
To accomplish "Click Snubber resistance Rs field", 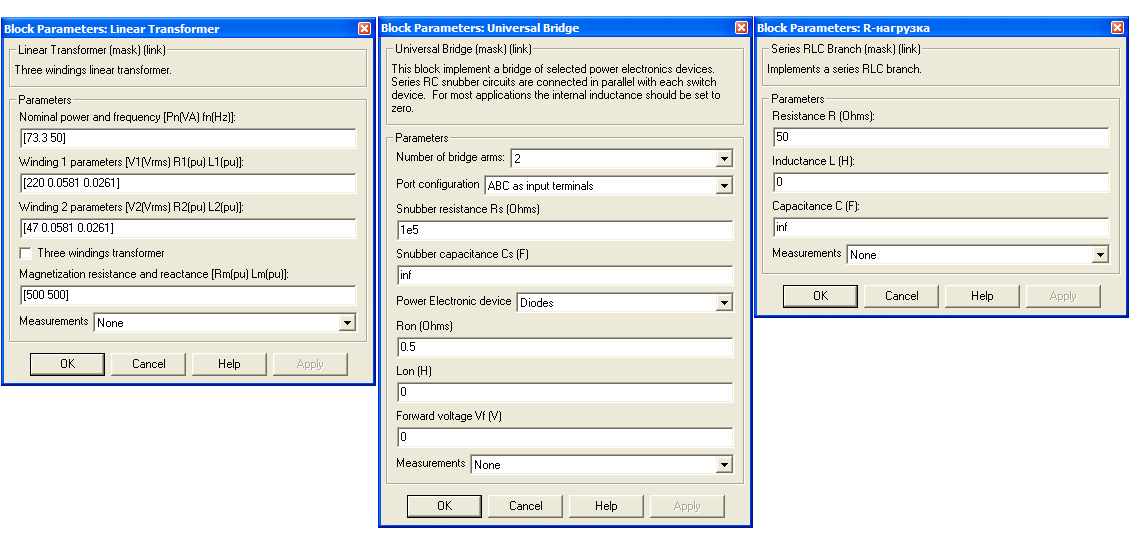I will tap(565, 231).
